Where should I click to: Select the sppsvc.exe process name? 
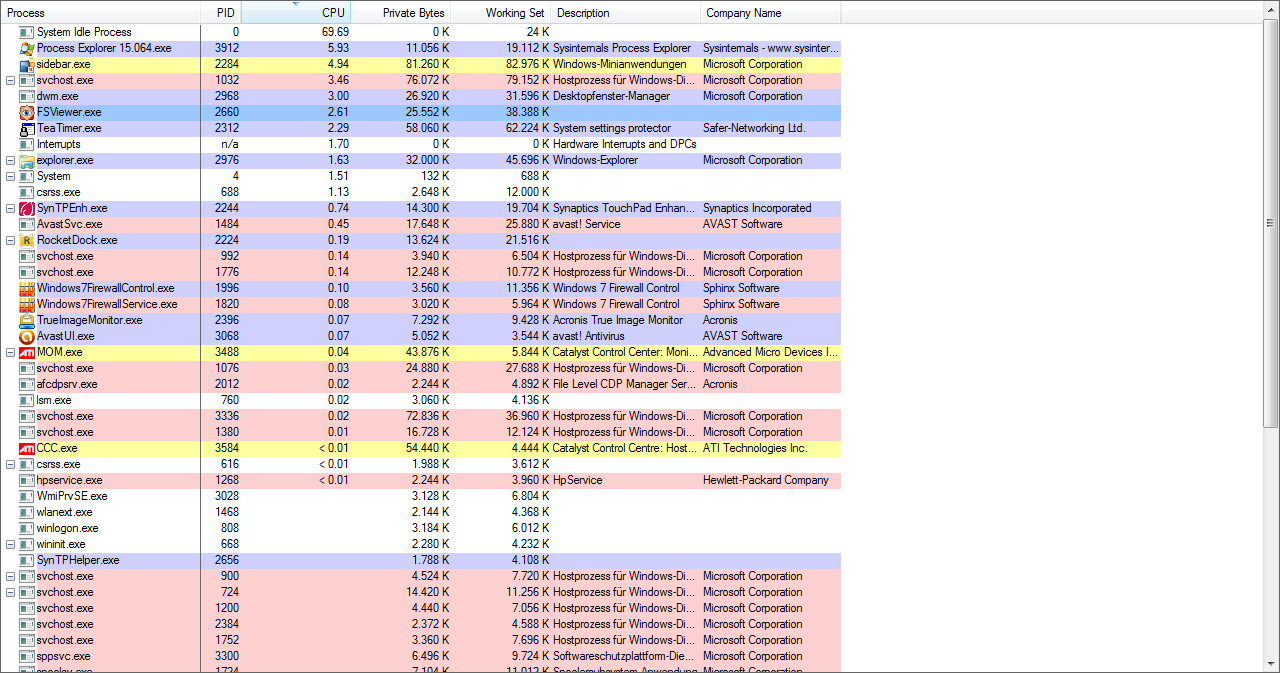coord(63,656)
